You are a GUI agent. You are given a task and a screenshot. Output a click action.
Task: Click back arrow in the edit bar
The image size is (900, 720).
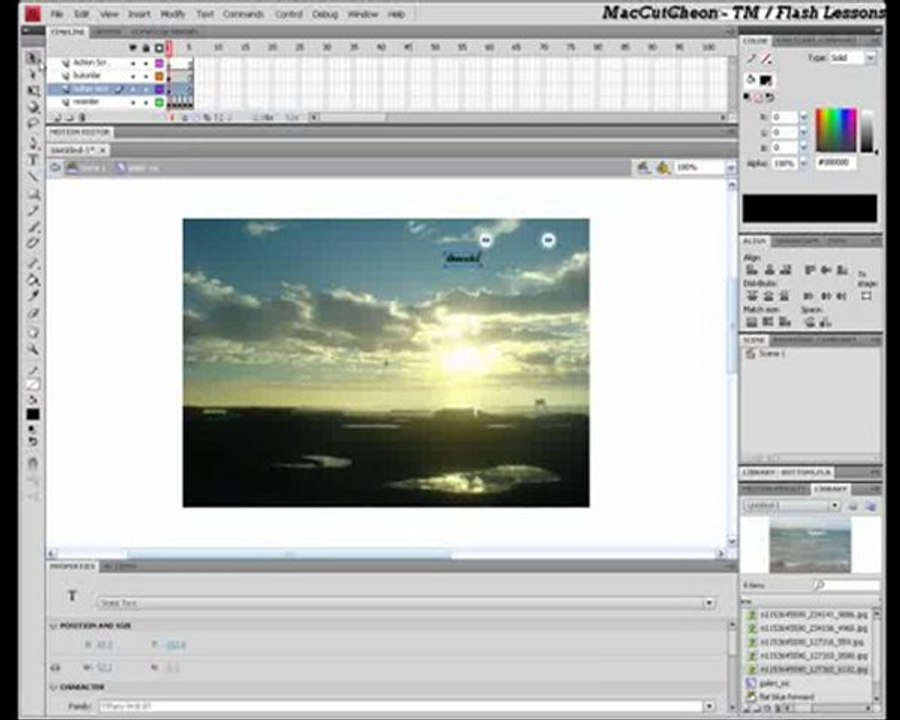point(55,168)
